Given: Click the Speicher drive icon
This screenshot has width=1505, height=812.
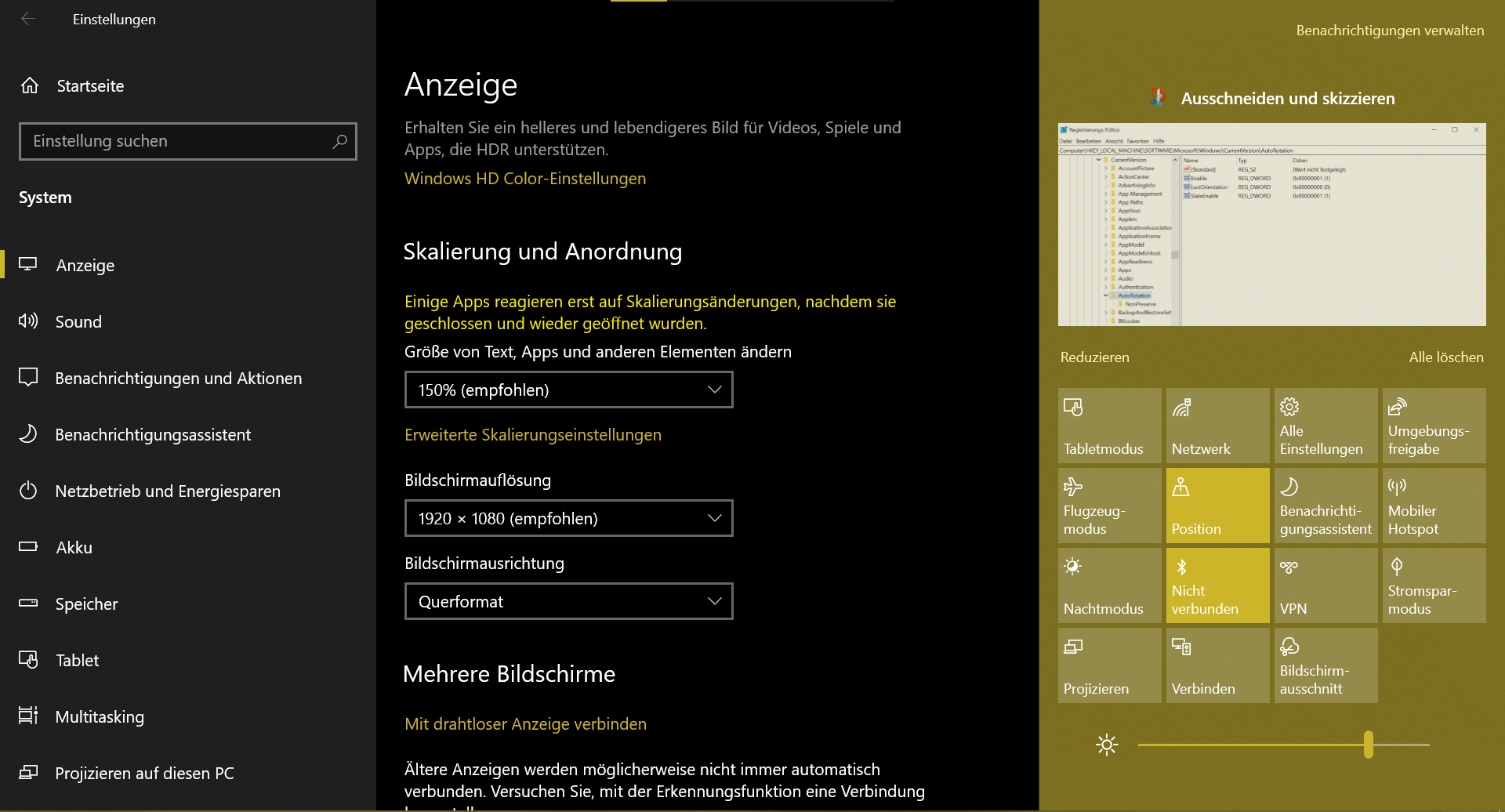Looking at the screenshot, I should tap(28, 604).
